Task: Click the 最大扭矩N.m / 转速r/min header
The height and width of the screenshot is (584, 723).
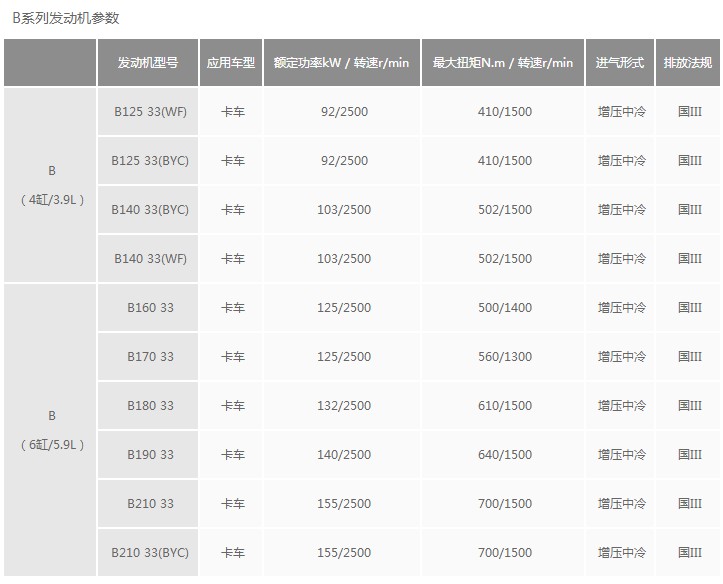Action: tap(503, 62)
